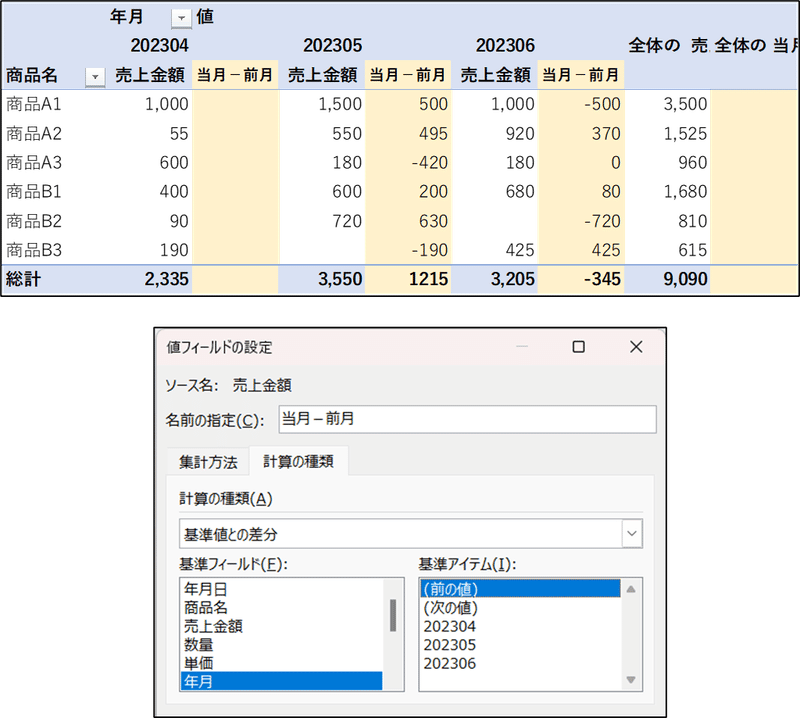Expand the 計算の種類 combo box arrow
800x718 pixels.
[632, 534]
